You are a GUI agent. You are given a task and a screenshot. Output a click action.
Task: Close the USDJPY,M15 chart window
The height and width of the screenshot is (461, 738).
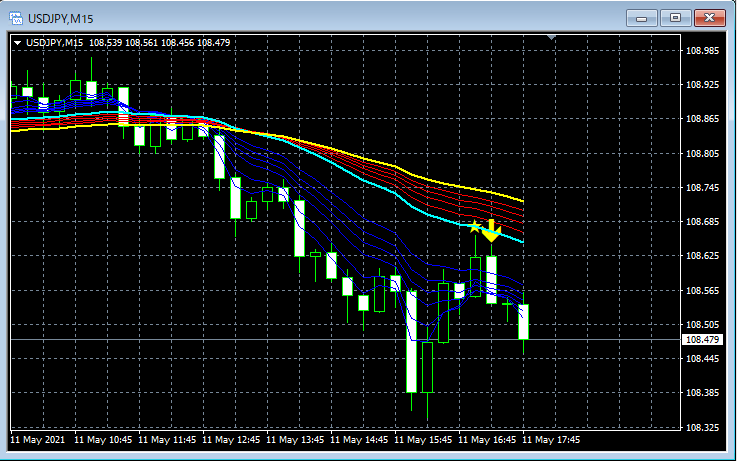710,18
